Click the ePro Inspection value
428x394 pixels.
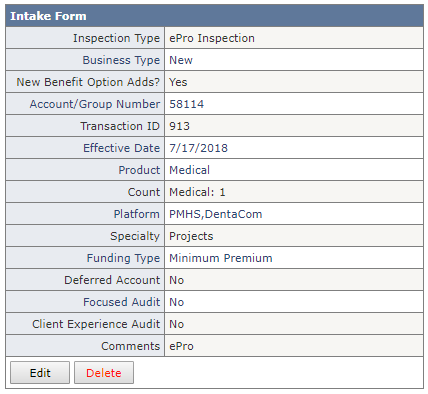coord(212,38)
